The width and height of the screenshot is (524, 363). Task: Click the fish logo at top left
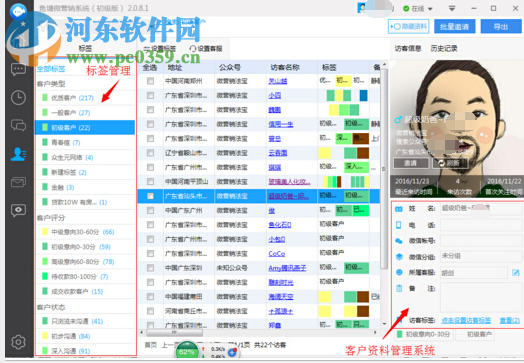click(18, 11)
